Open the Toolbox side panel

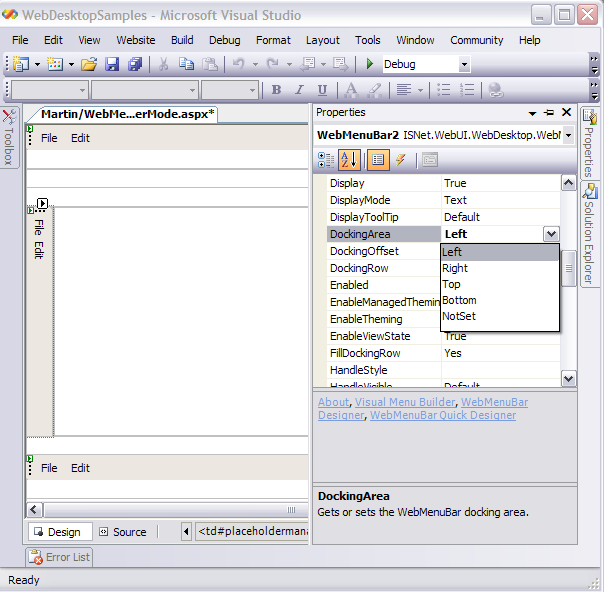(9, 139)
